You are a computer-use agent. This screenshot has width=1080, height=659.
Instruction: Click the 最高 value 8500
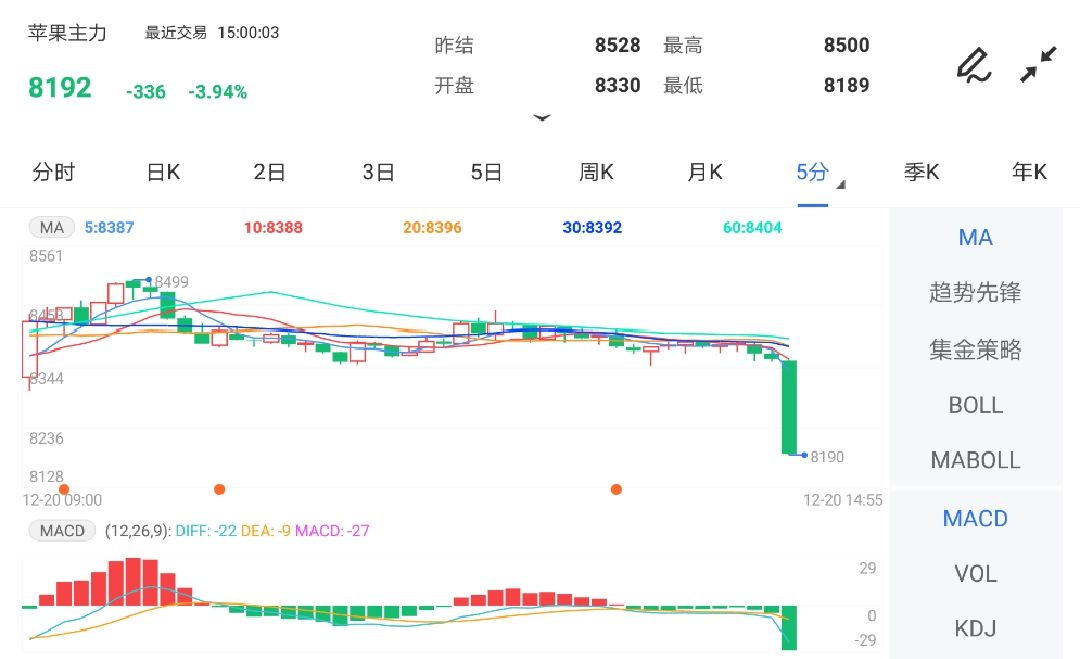[847, 45]
